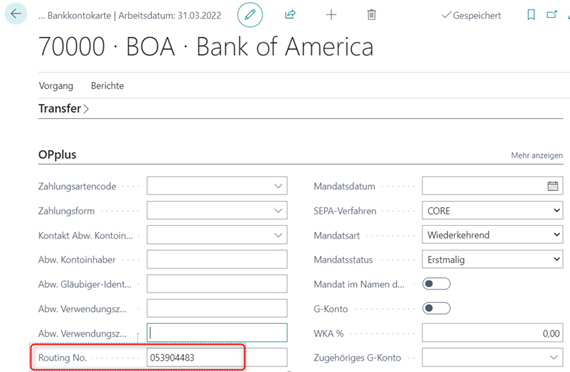
Task: Open Zugehöriges G-Konto dropdown
Action: (493, 357)
